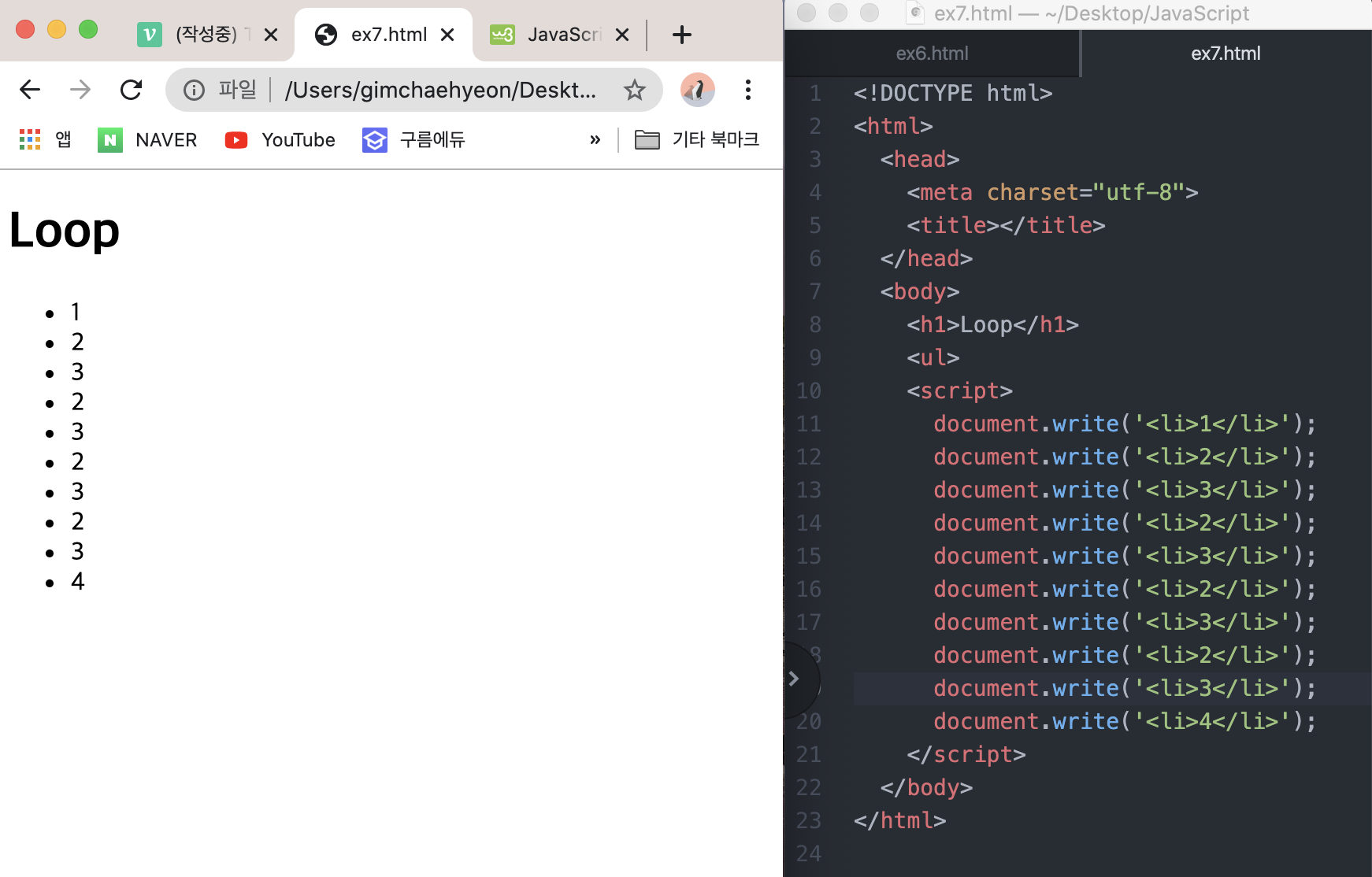Place cursor on the <title></title> line
The height and width of the screenshot is (877, 1372).
click(1006, 225)
